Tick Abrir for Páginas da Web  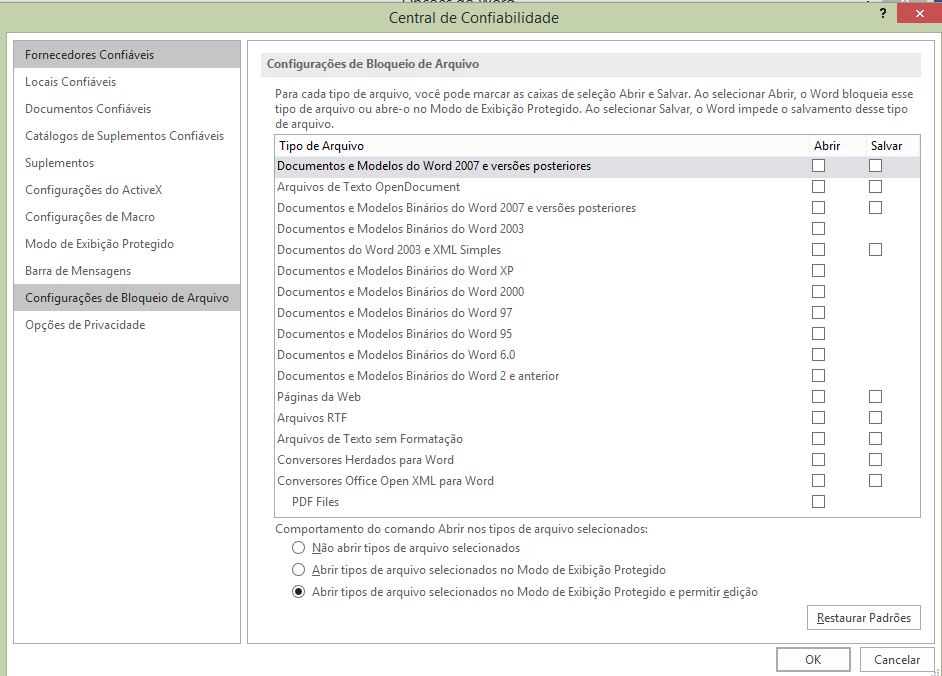click(818, 397)
